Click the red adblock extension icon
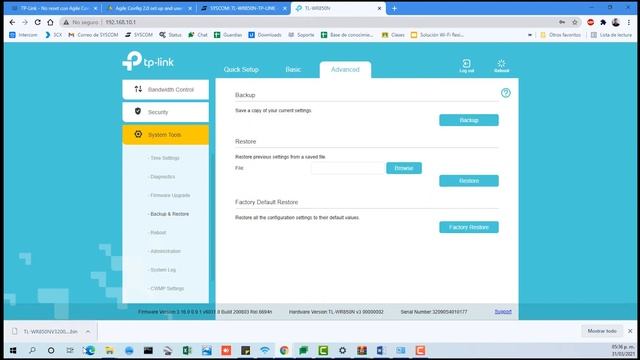This screenshot has height=360, width=640. pyautogui.click(x=590, y=22)
